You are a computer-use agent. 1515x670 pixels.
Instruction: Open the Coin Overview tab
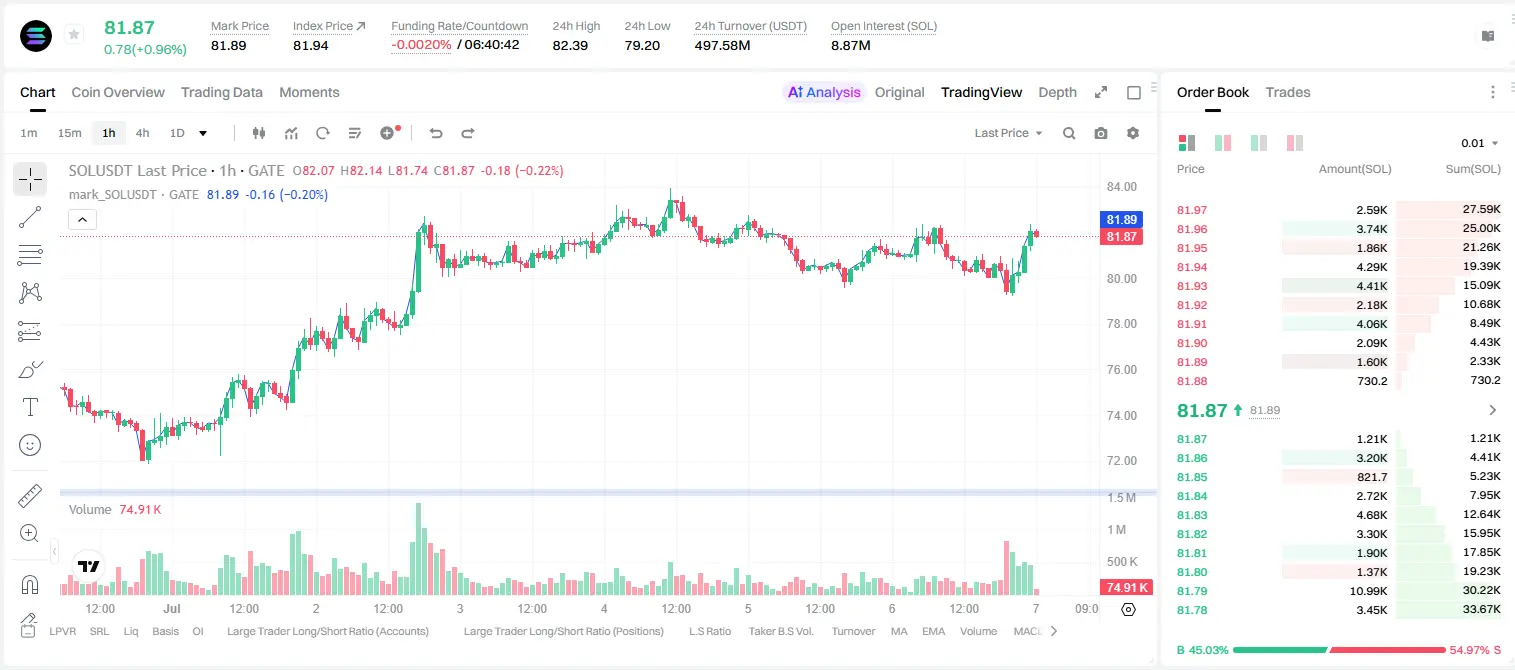pos(118,92)
